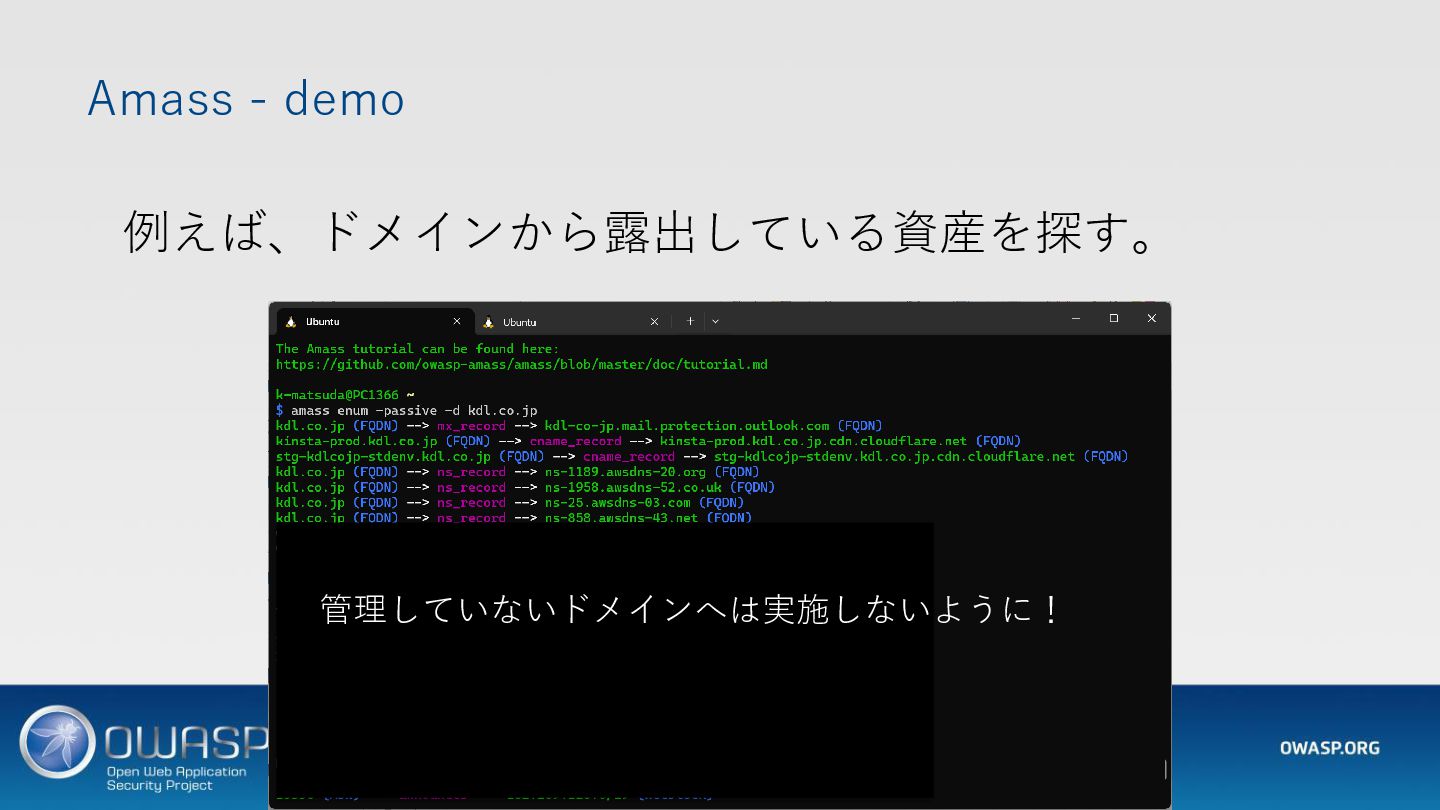Minimize the terminal window
1440x810 pixels.
point(1076,318)
